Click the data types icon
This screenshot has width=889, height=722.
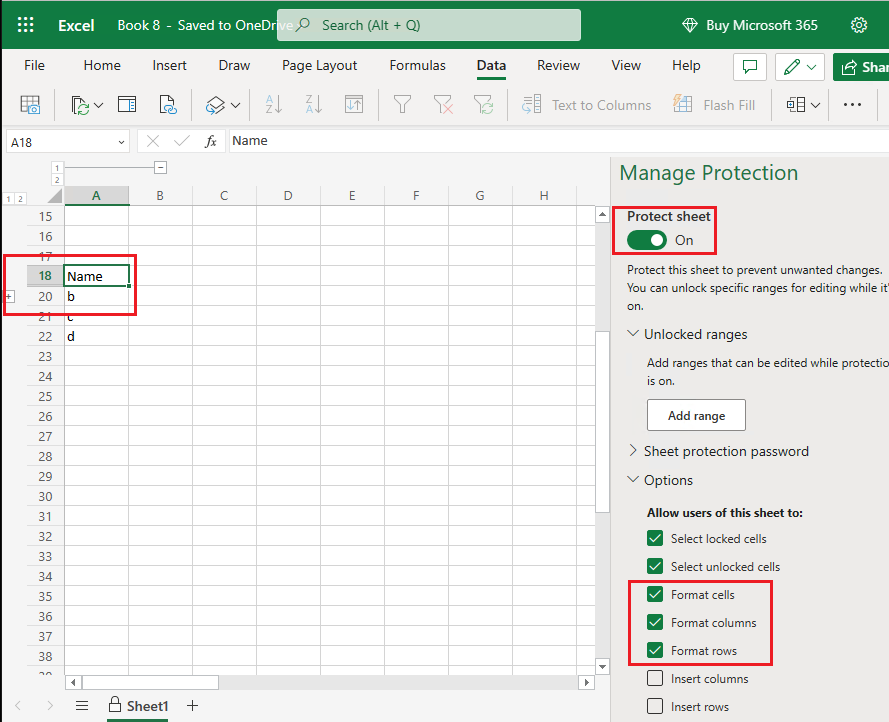pyautogui.click(x=215, y=105)
